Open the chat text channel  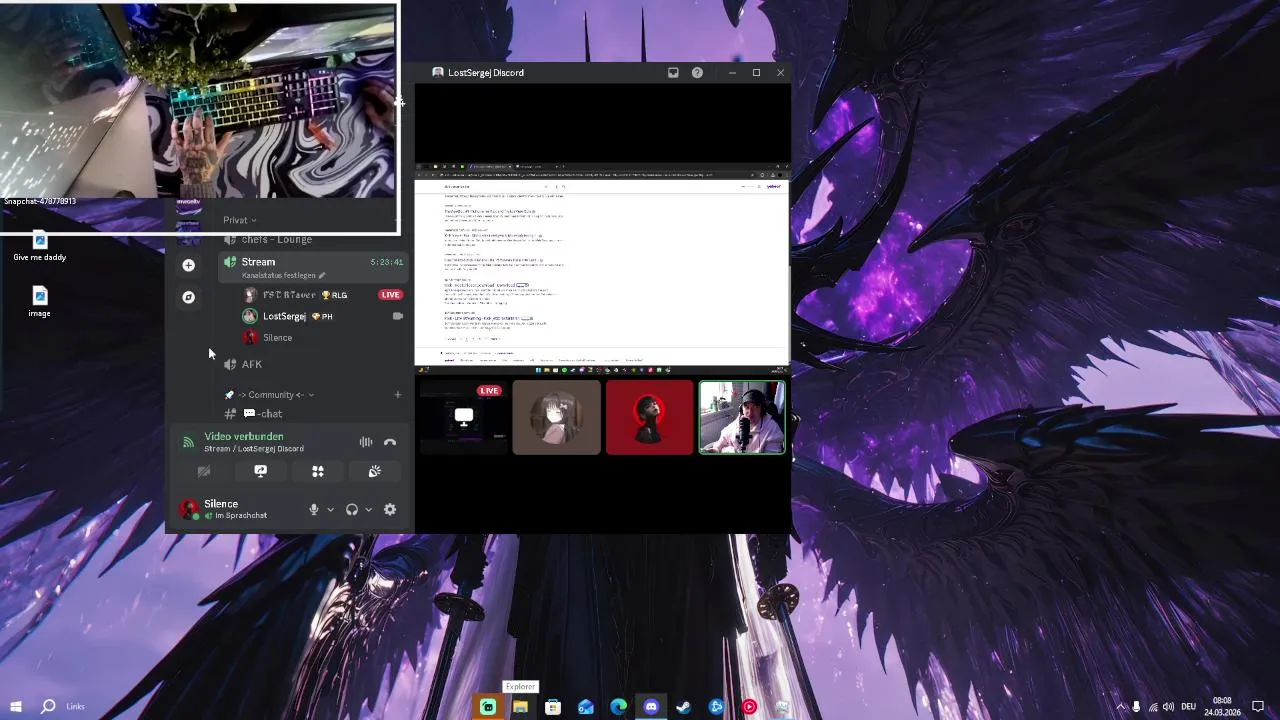click(x=263, y=414)
